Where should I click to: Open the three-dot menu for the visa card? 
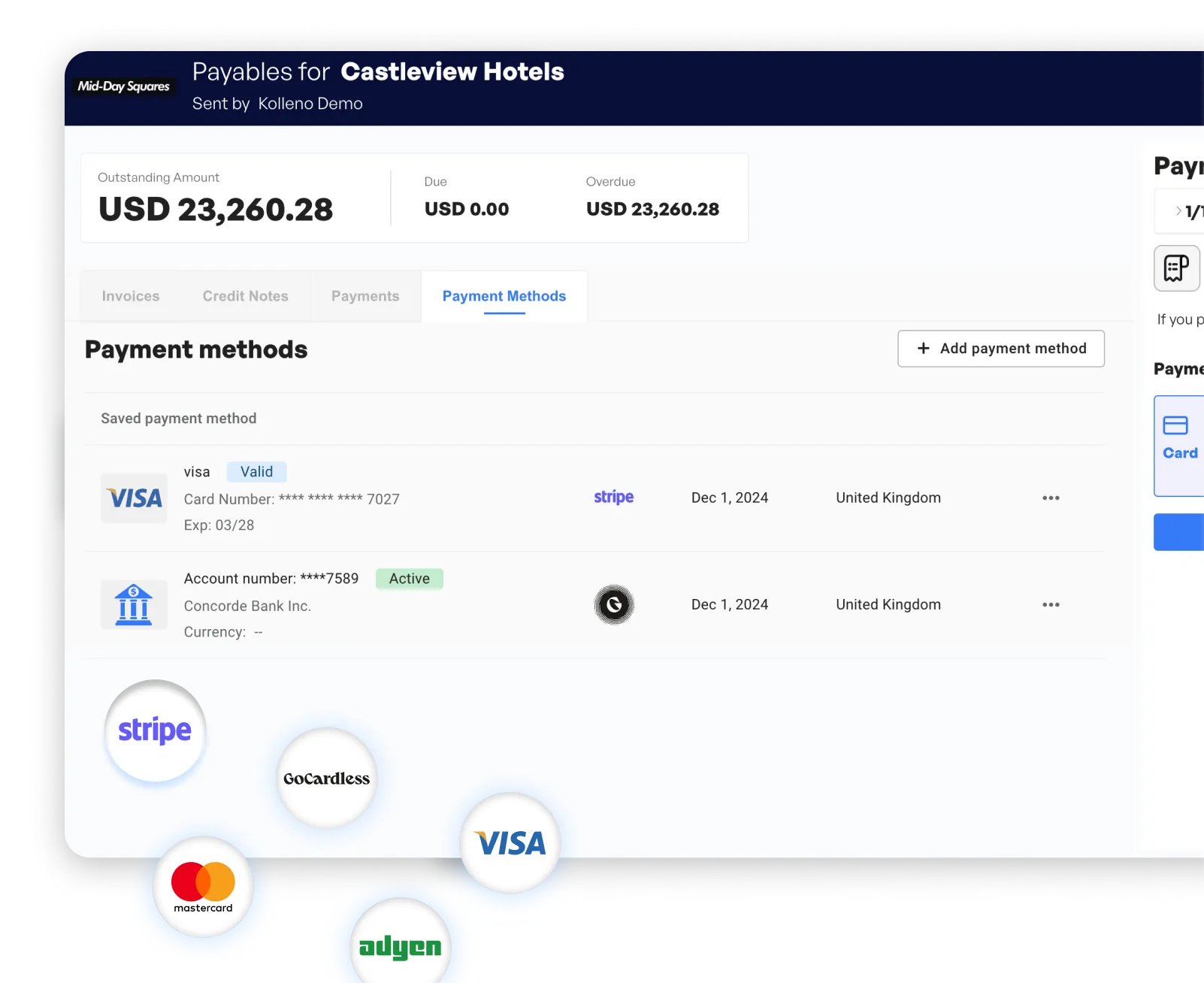pyautogui.click(x=1051, y=498)
